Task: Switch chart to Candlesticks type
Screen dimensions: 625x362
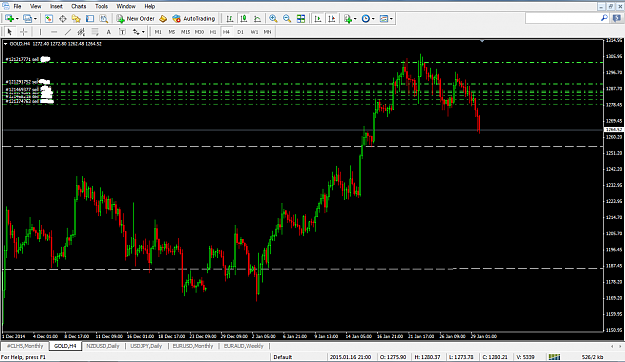Action: point(244,19)
